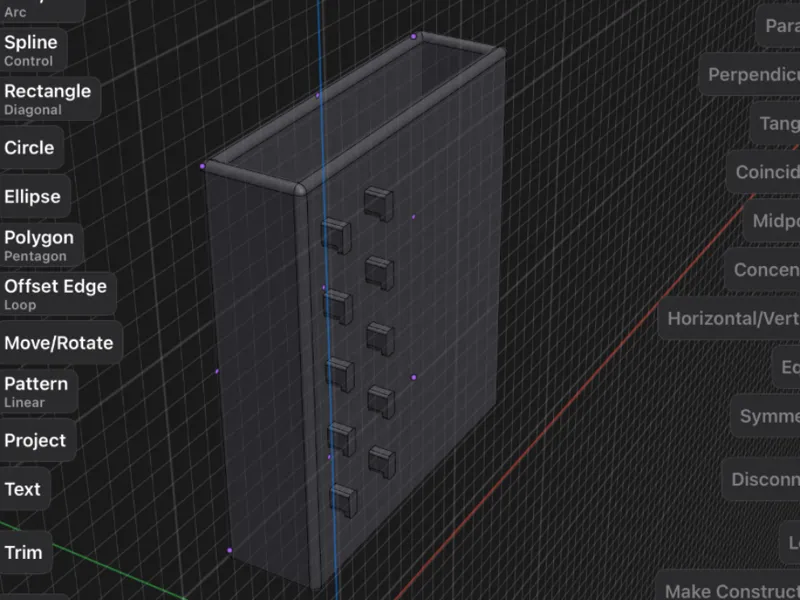800x600 pixels.
Task: Apply the Midpoint constraint
Action: click(772, 221)
